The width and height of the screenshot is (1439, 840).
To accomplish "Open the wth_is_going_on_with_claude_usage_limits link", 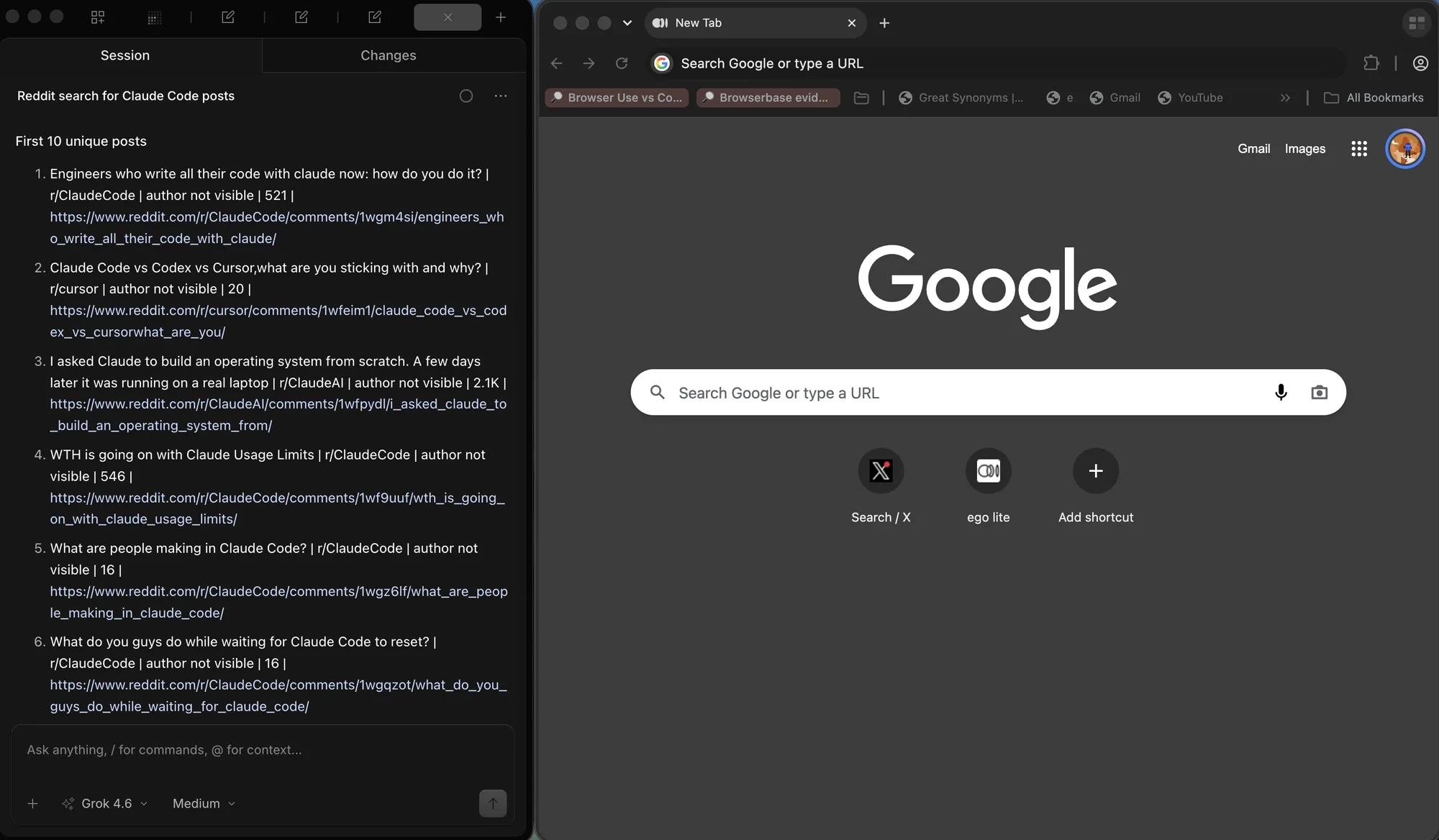I will [x=278, y=508].
